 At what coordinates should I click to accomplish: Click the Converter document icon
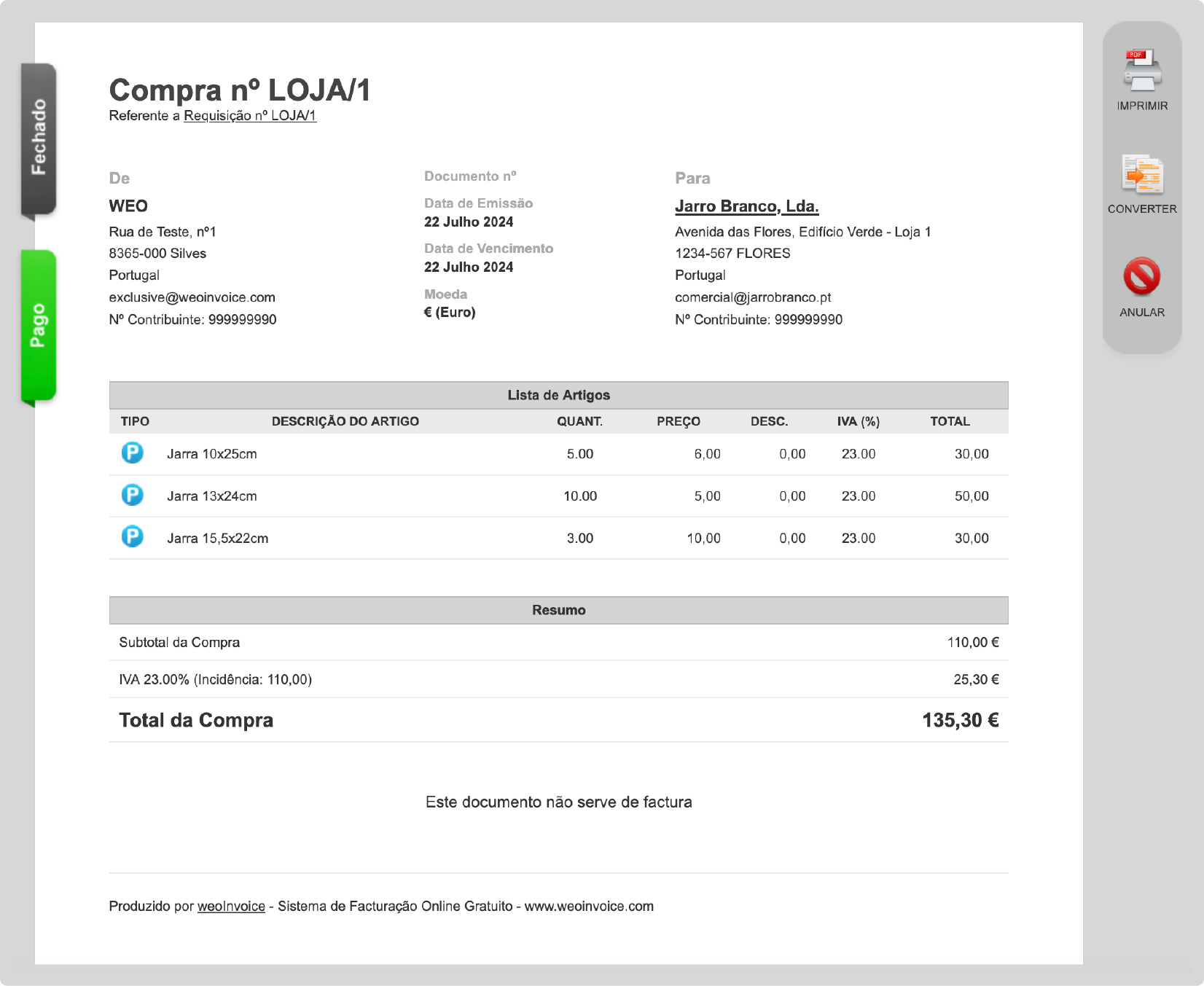point(1142,175)
